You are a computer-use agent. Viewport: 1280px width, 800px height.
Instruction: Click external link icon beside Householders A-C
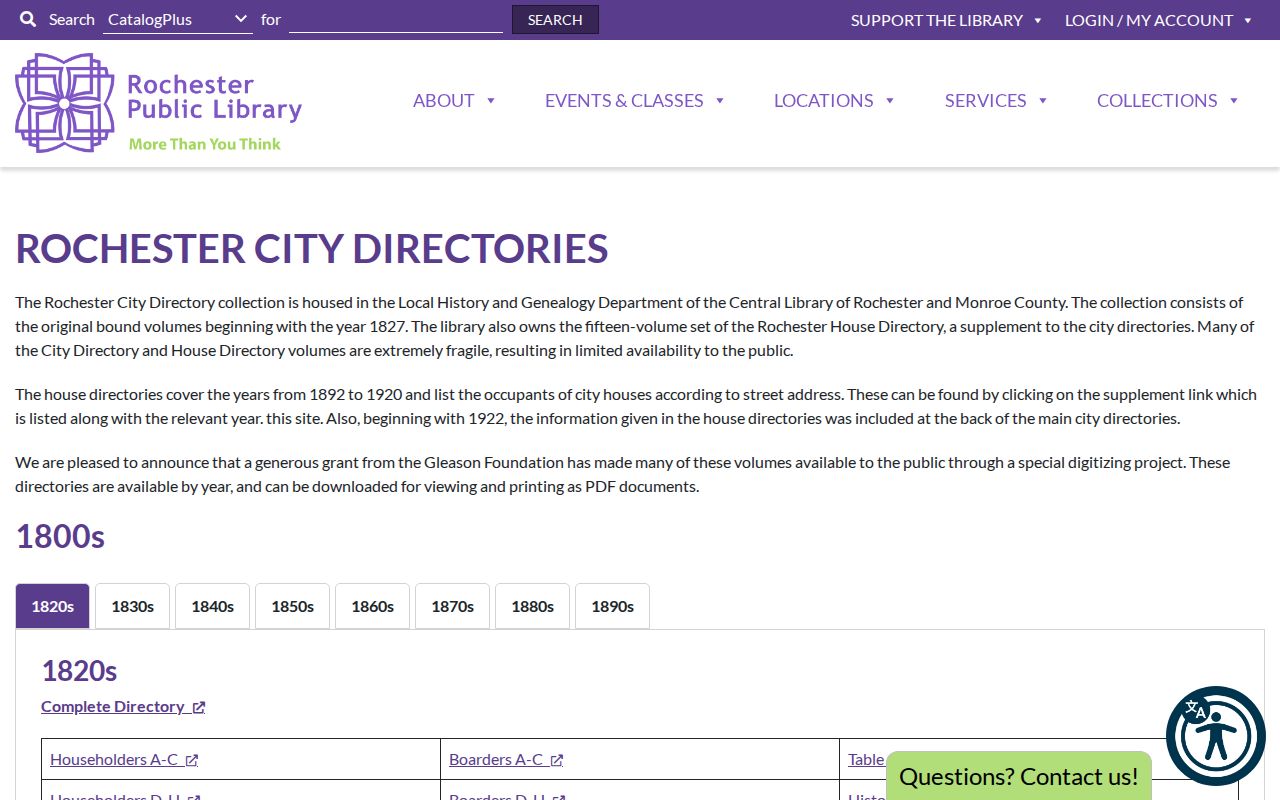(192, 760)
